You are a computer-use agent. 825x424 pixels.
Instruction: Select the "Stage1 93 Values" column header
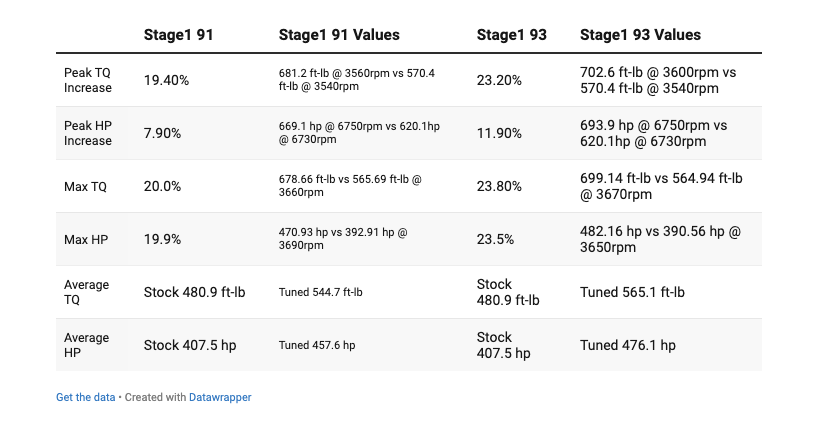pos(640,35)
